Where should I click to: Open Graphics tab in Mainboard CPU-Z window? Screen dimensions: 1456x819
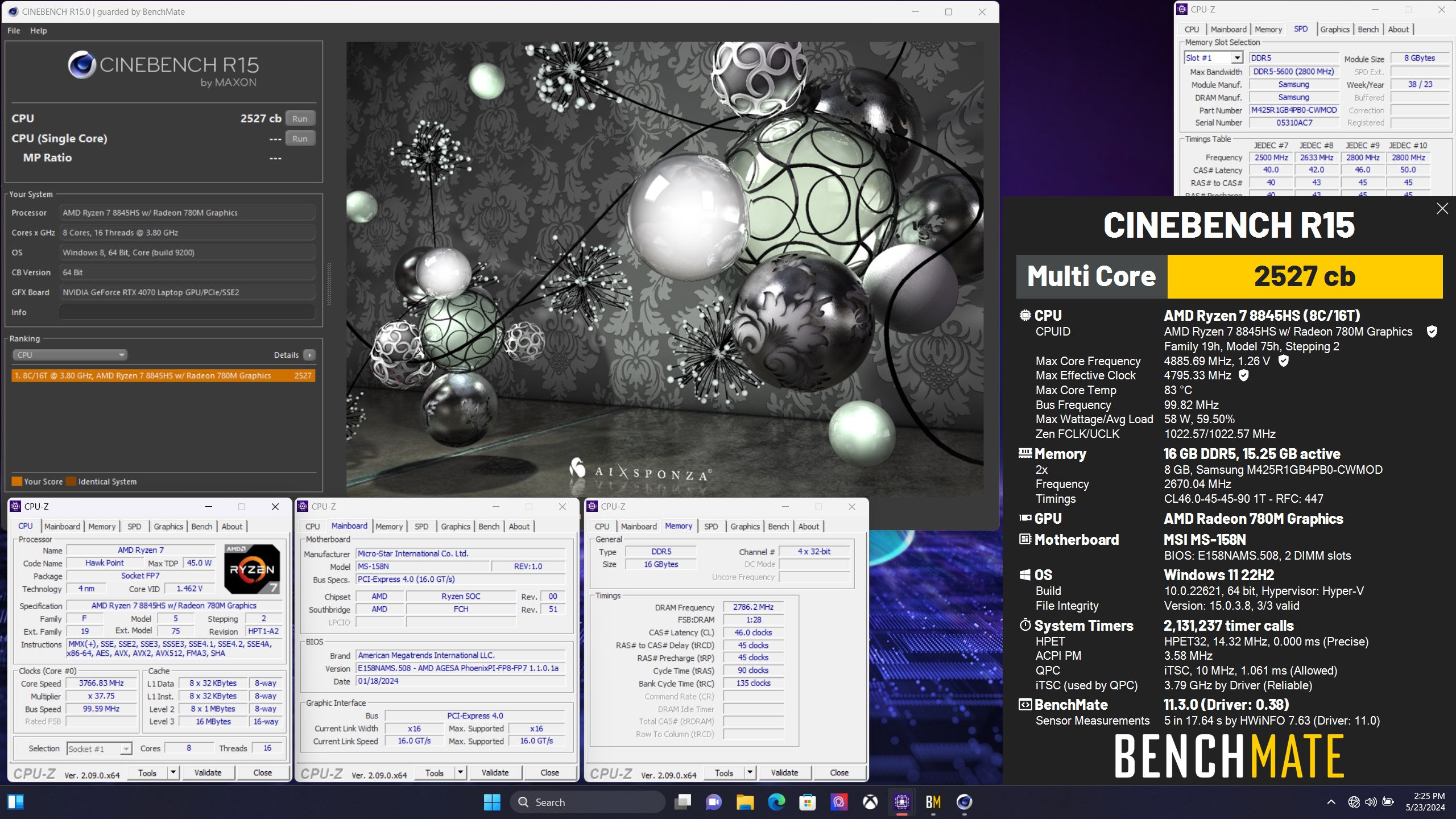tap(456, 527)
